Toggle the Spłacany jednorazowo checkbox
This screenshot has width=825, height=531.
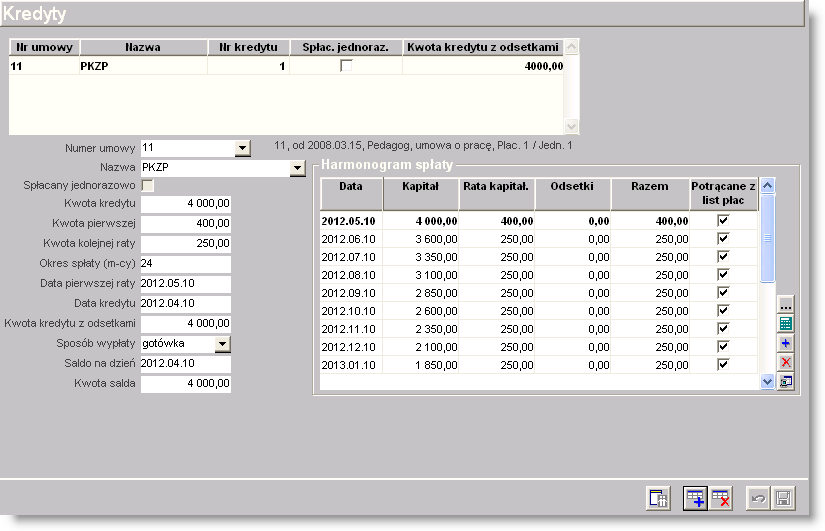148,185
